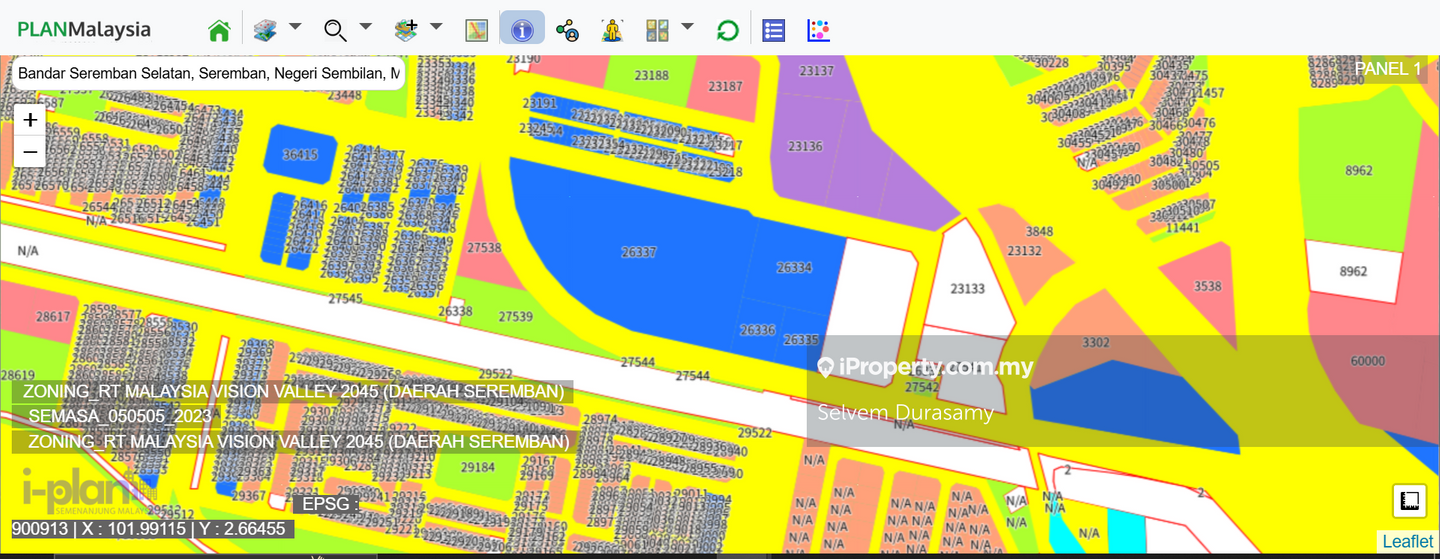The height and width of the screenshot is (559, 1440).
Task: Toggle the info identify tool
Action: (x=522, y=30)
